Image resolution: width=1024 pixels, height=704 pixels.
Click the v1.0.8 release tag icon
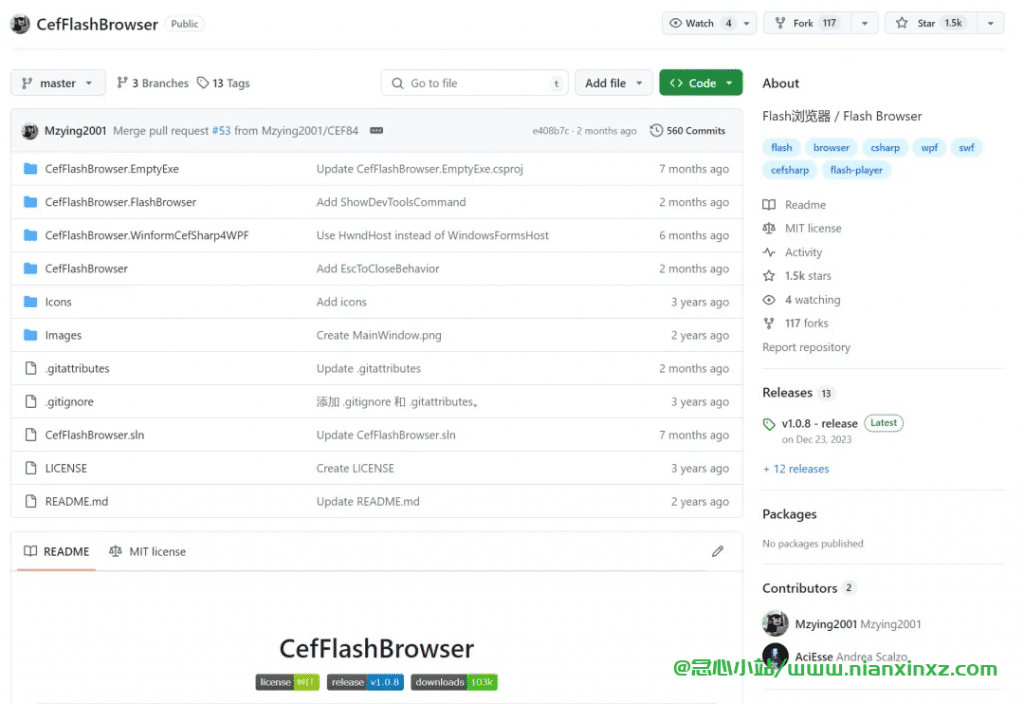[769, 424]
